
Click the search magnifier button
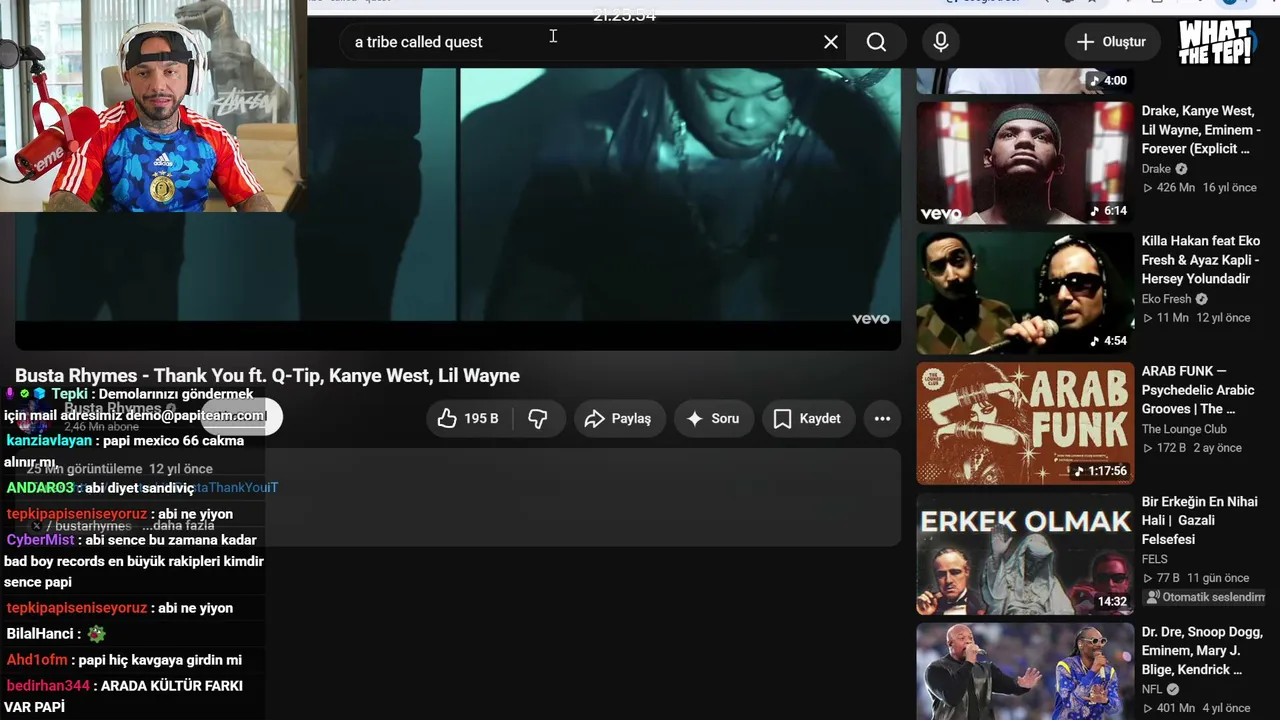pyautogui.click(x=876, y=42)
